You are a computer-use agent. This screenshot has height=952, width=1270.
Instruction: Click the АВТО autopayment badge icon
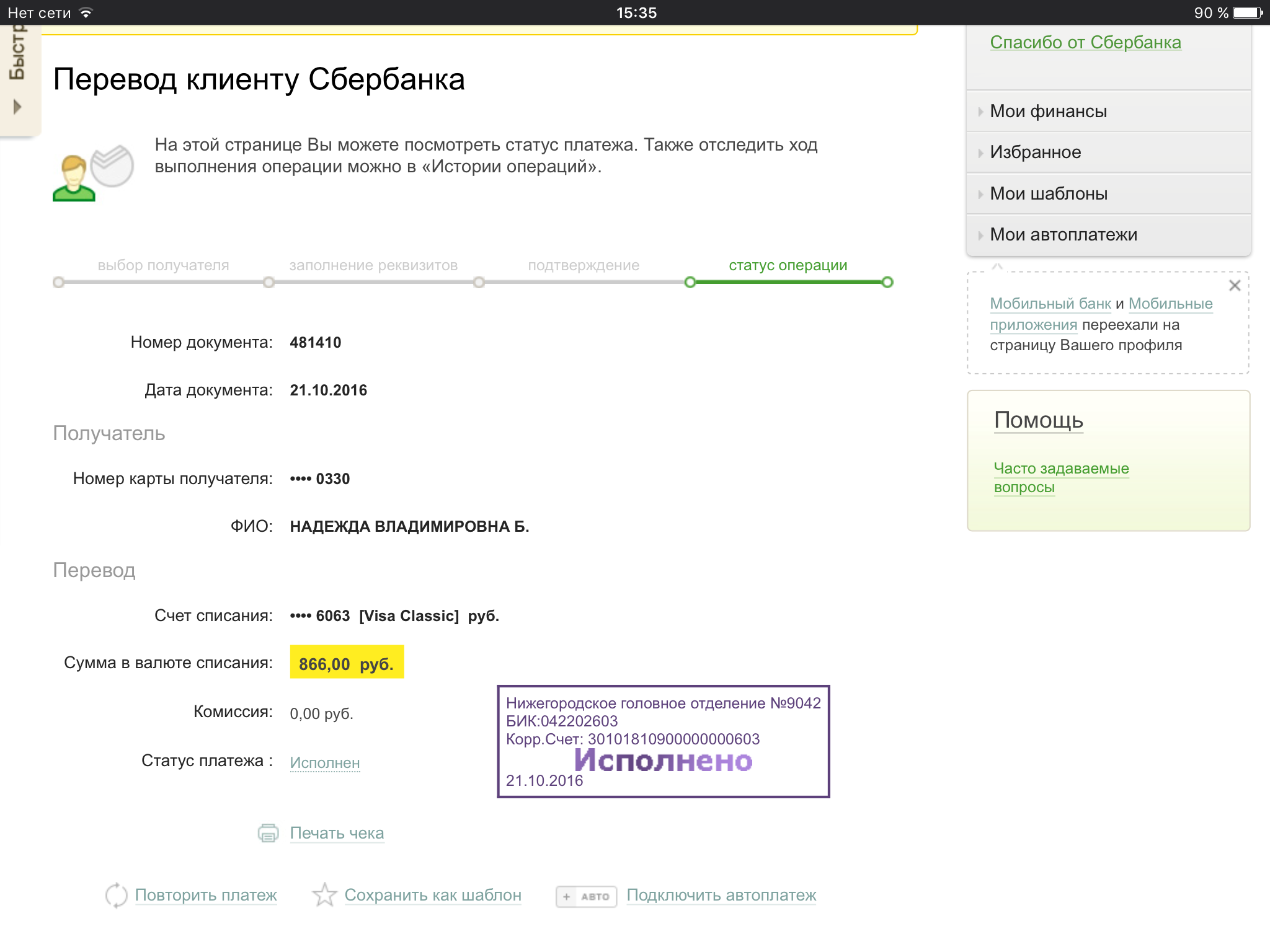586,896
